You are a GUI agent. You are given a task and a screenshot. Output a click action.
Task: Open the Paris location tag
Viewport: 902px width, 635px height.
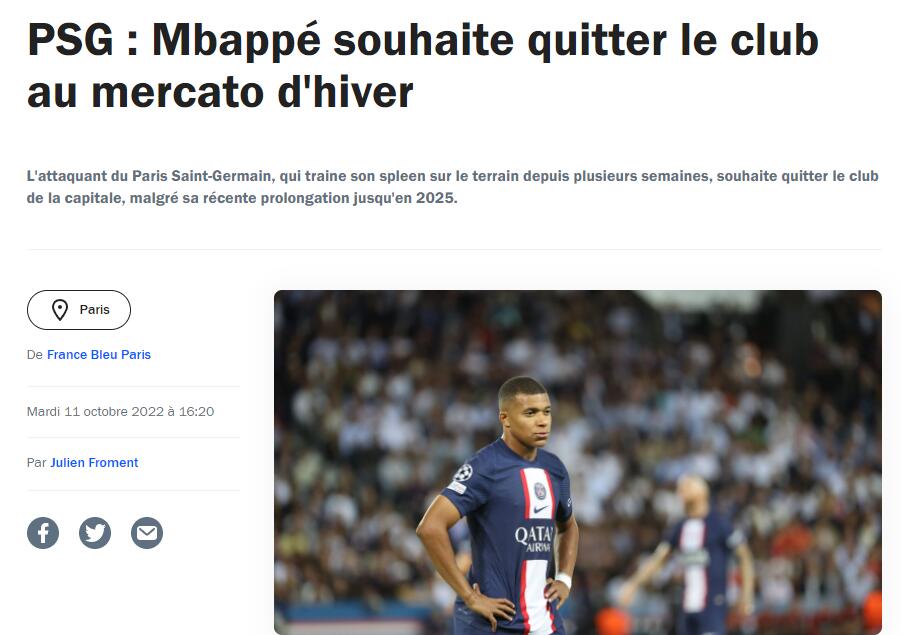(79, 310)
